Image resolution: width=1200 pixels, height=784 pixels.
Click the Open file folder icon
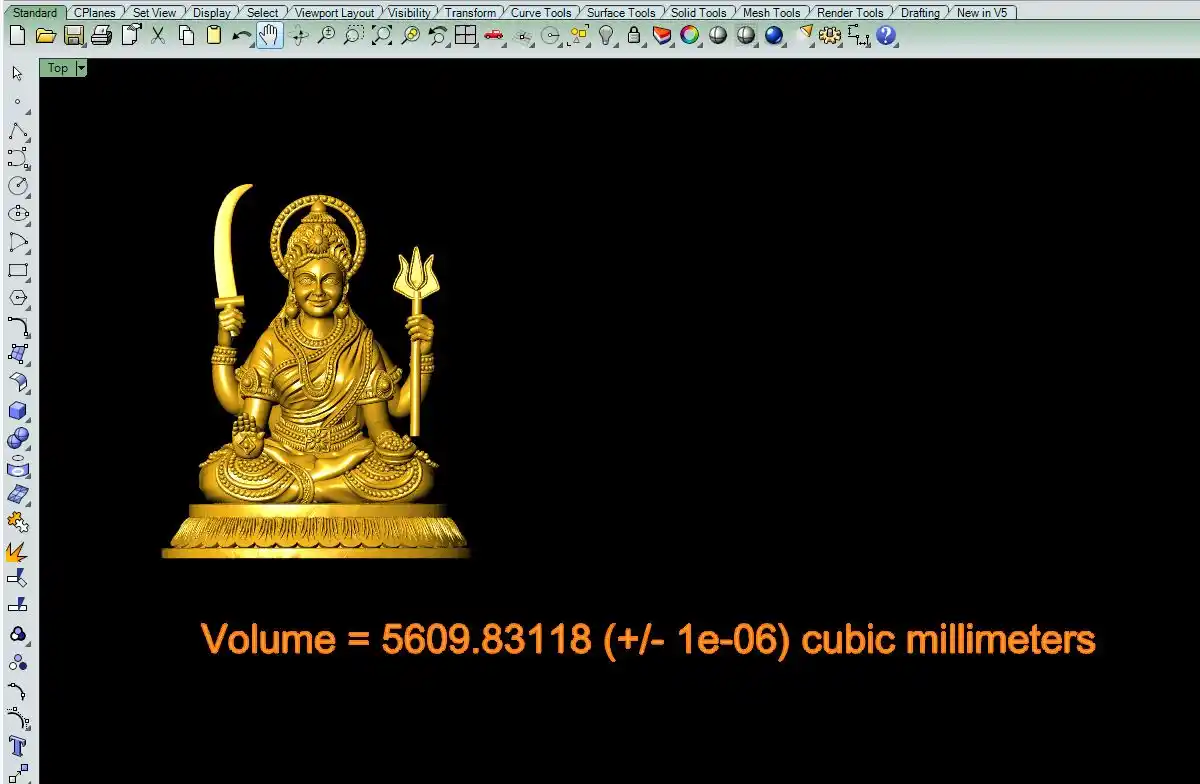pos(45,36)
